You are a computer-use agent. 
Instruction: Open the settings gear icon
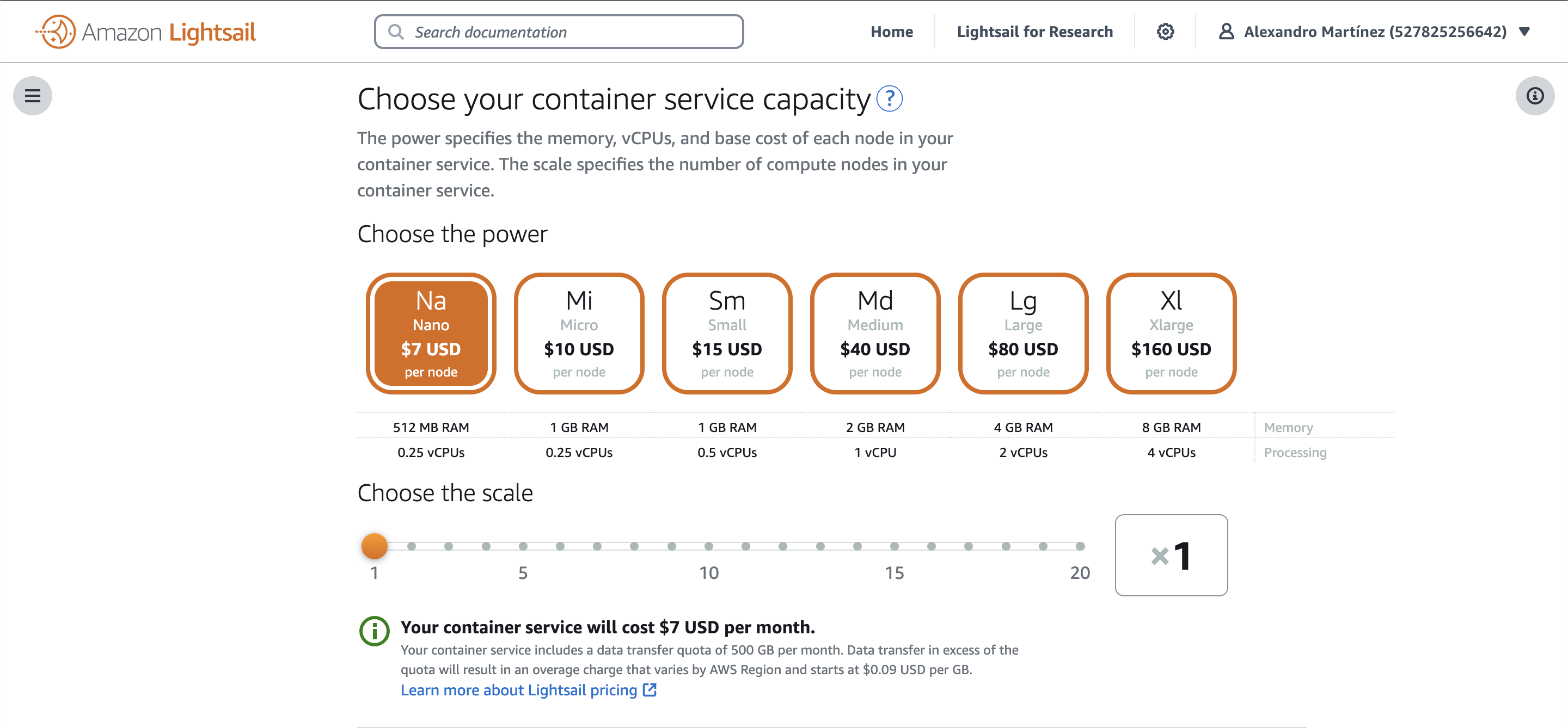pyautogui.click(x=1165, y=32)
